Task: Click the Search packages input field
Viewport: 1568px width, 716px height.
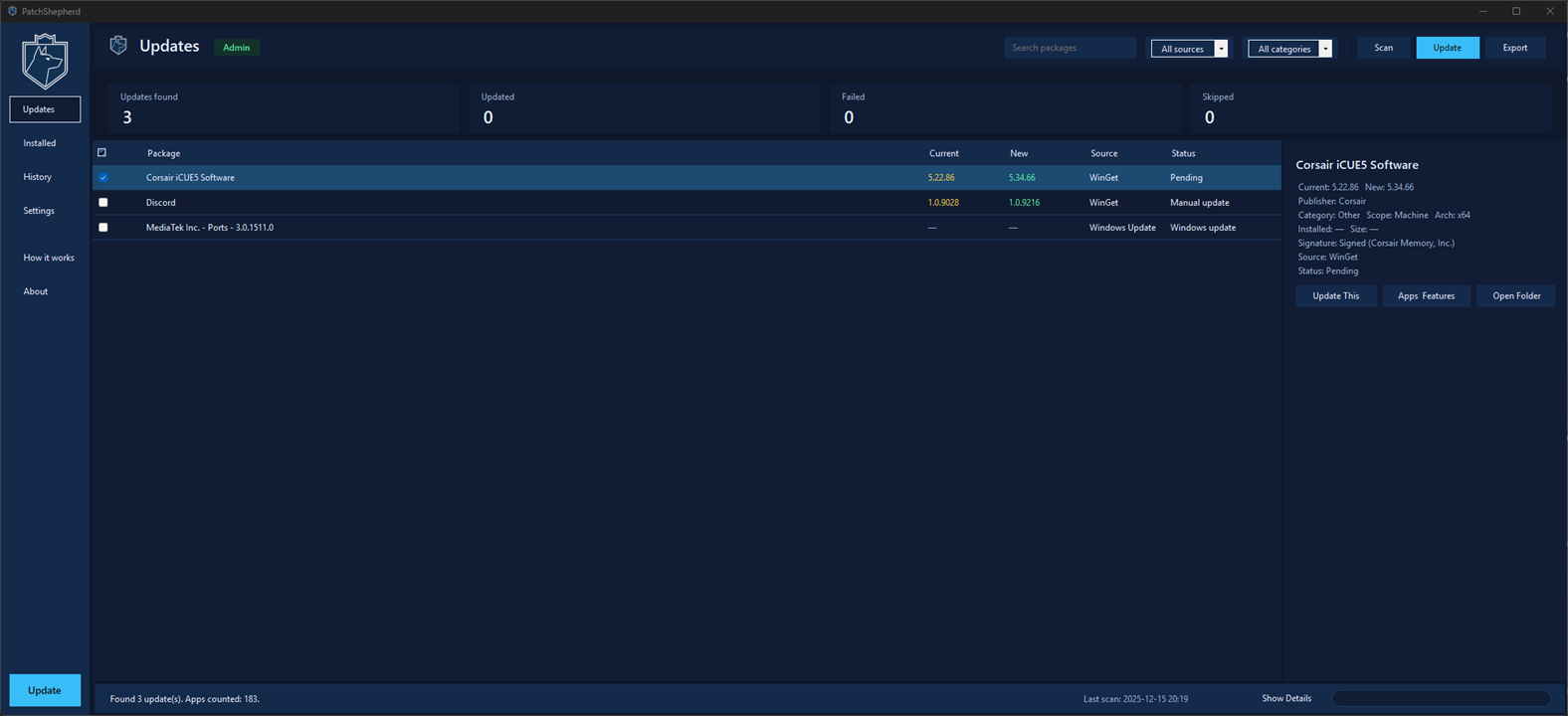Action: (x=1069, y=48)
